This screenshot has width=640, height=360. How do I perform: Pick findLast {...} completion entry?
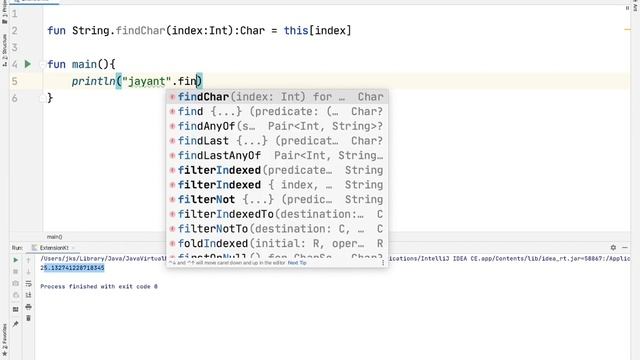(x=277, y=141)
